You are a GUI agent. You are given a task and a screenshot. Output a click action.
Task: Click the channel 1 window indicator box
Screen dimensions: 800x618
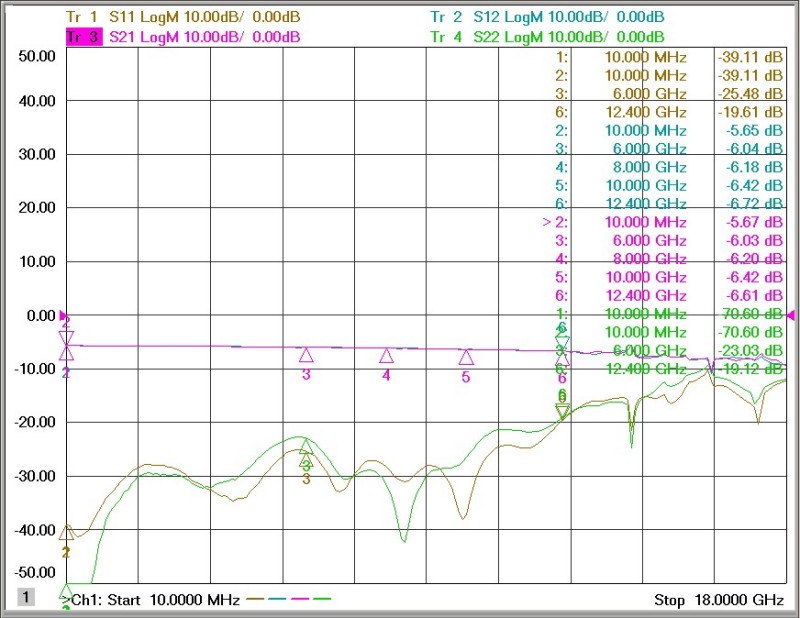(27, 597)
